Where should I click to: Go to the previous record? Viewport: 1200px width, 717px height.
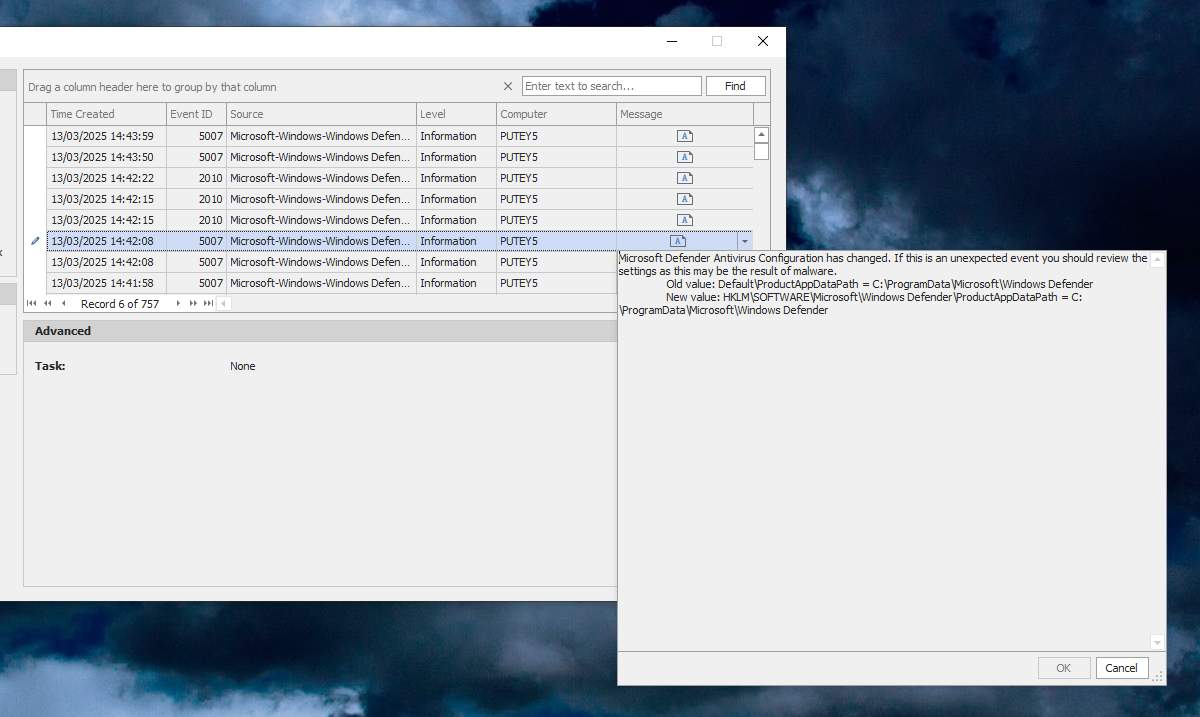pyautogui.click(x=63, y=303)
